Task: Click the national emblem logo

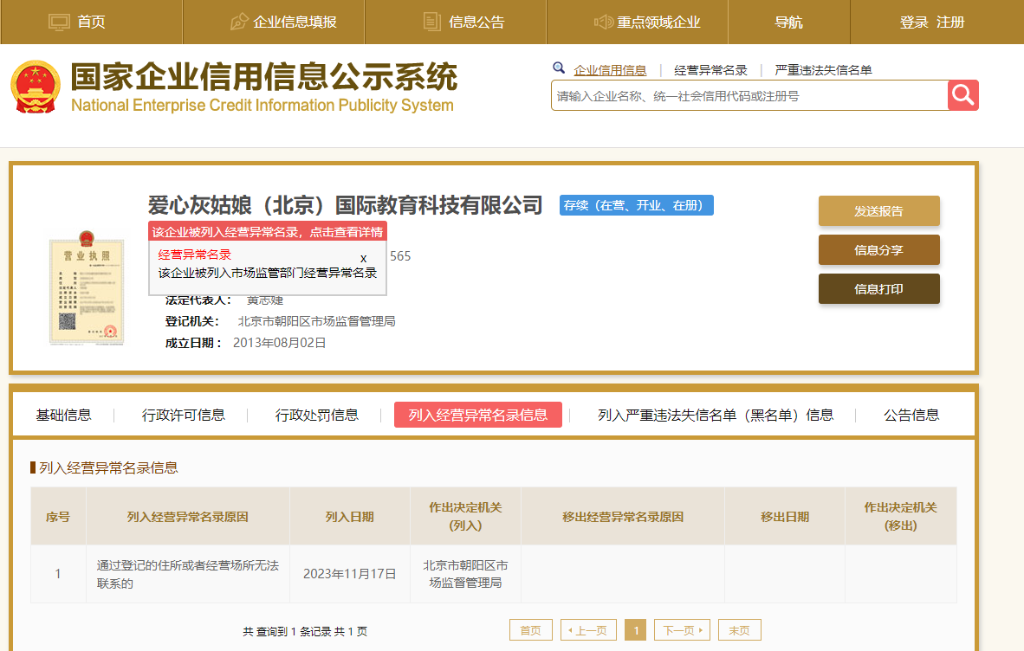Action: [x=38, y=84]
